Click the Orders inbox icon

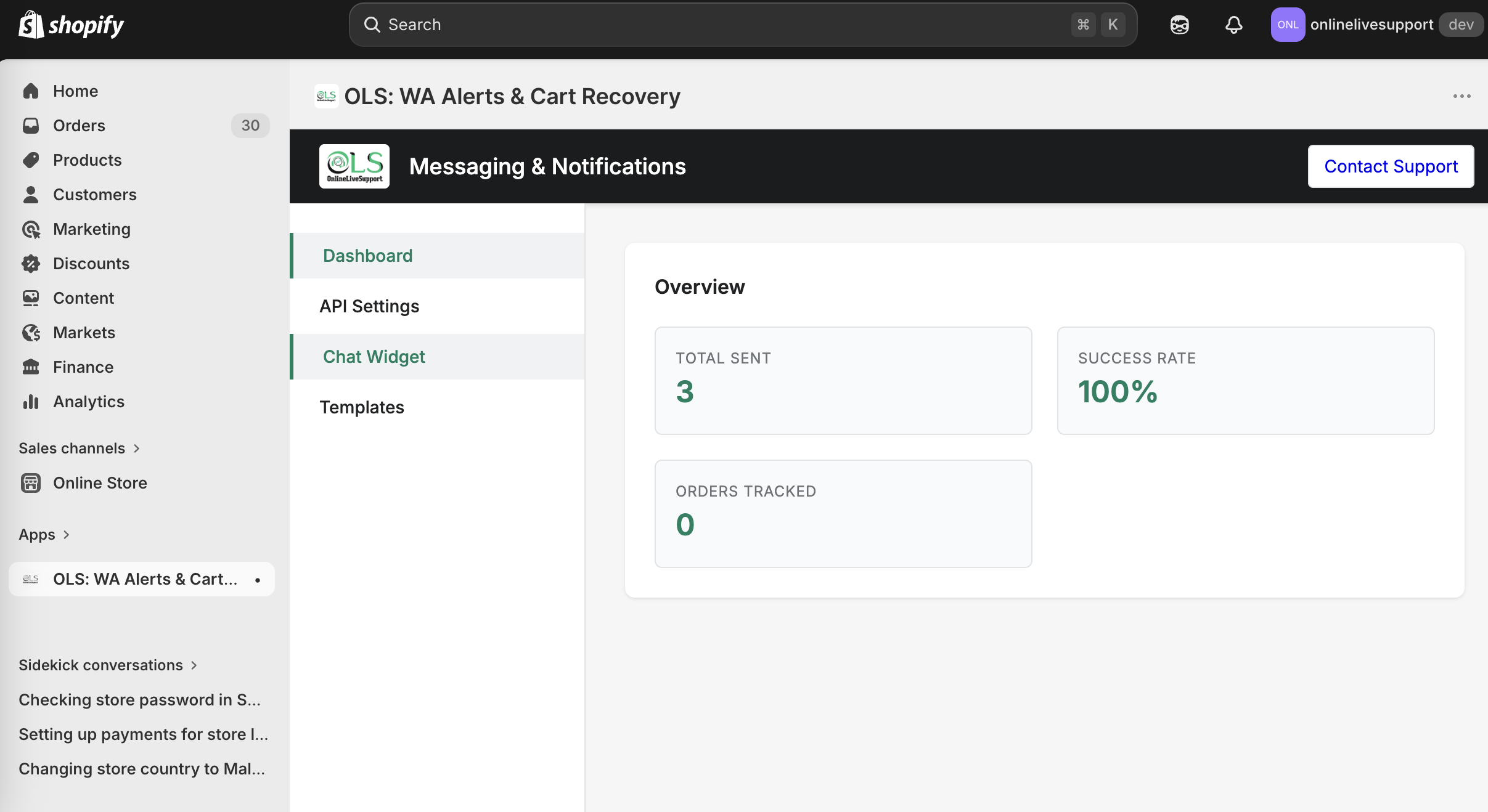pyautogui.click(x=31, y=126)
